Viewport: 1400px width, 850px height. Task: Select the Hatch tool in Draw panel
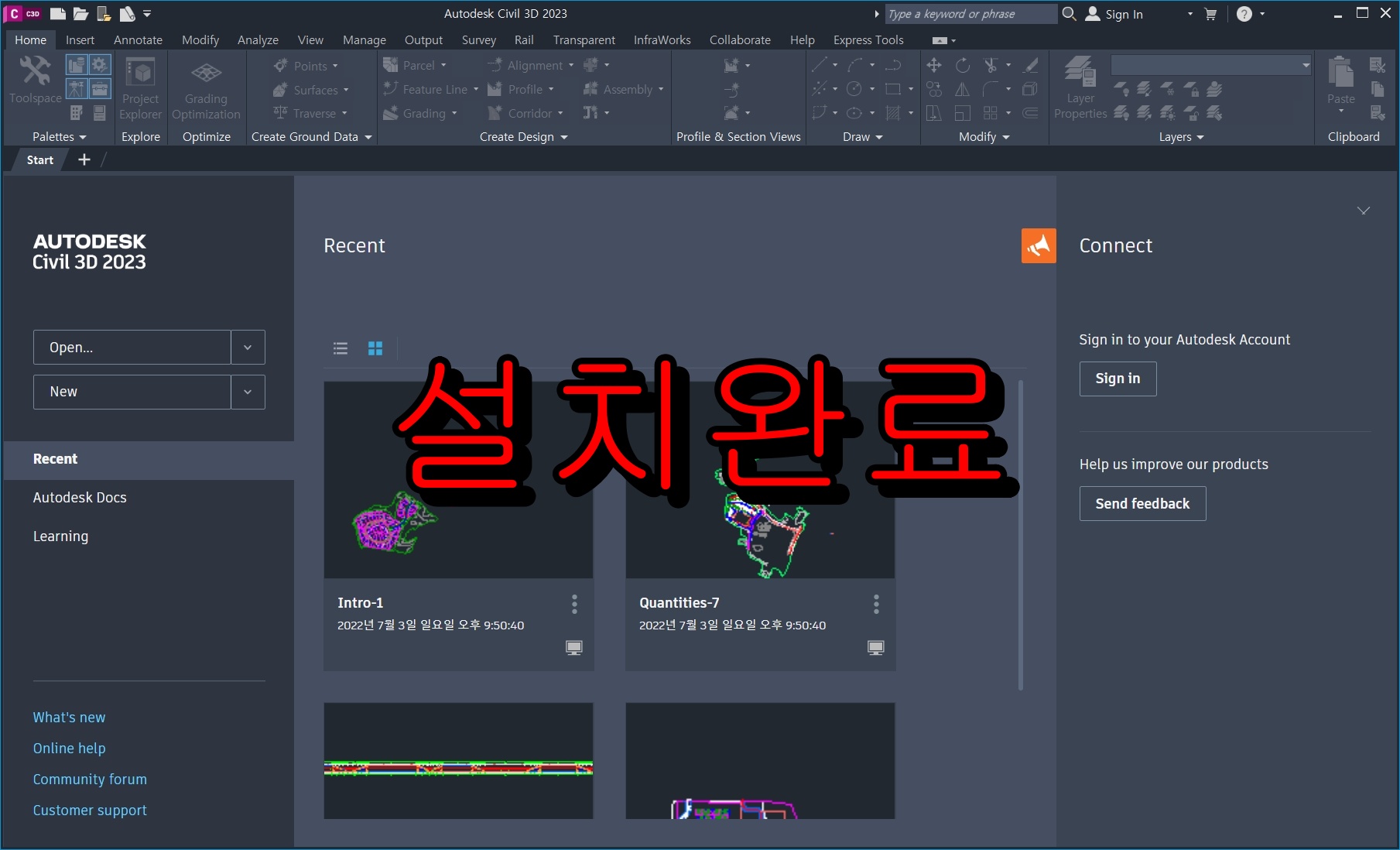point(893,113)
